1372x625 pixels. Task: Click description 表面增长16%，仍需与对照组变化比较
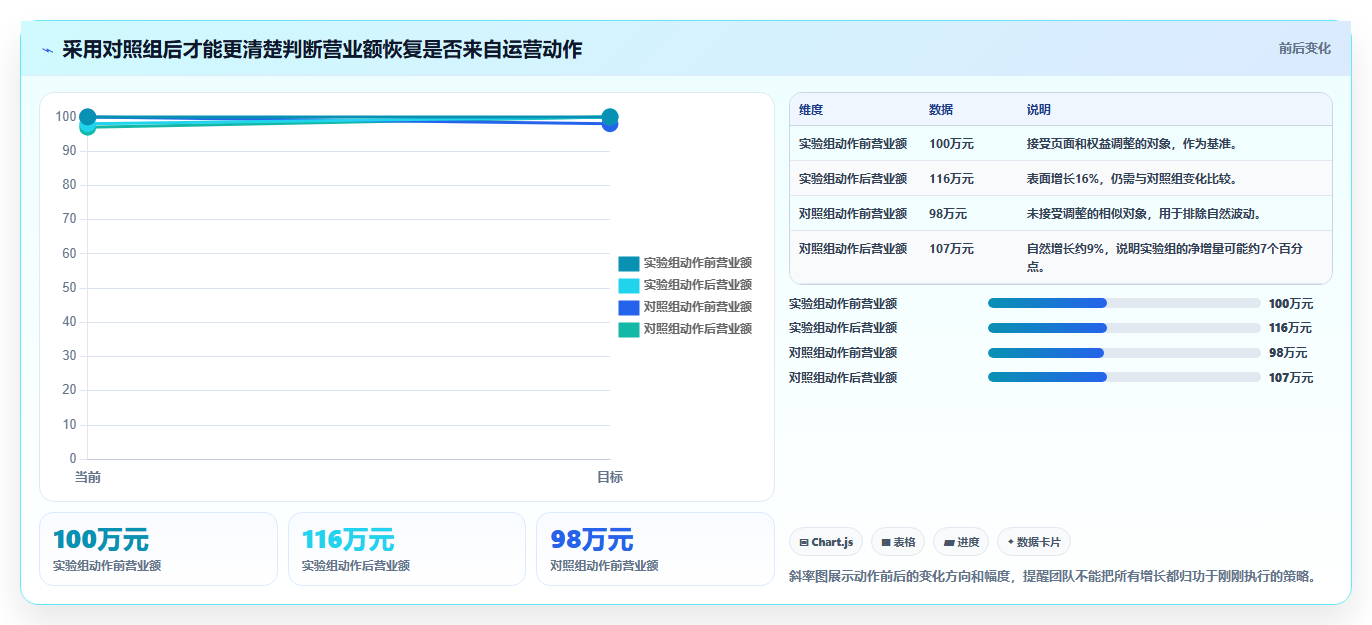1132,179
